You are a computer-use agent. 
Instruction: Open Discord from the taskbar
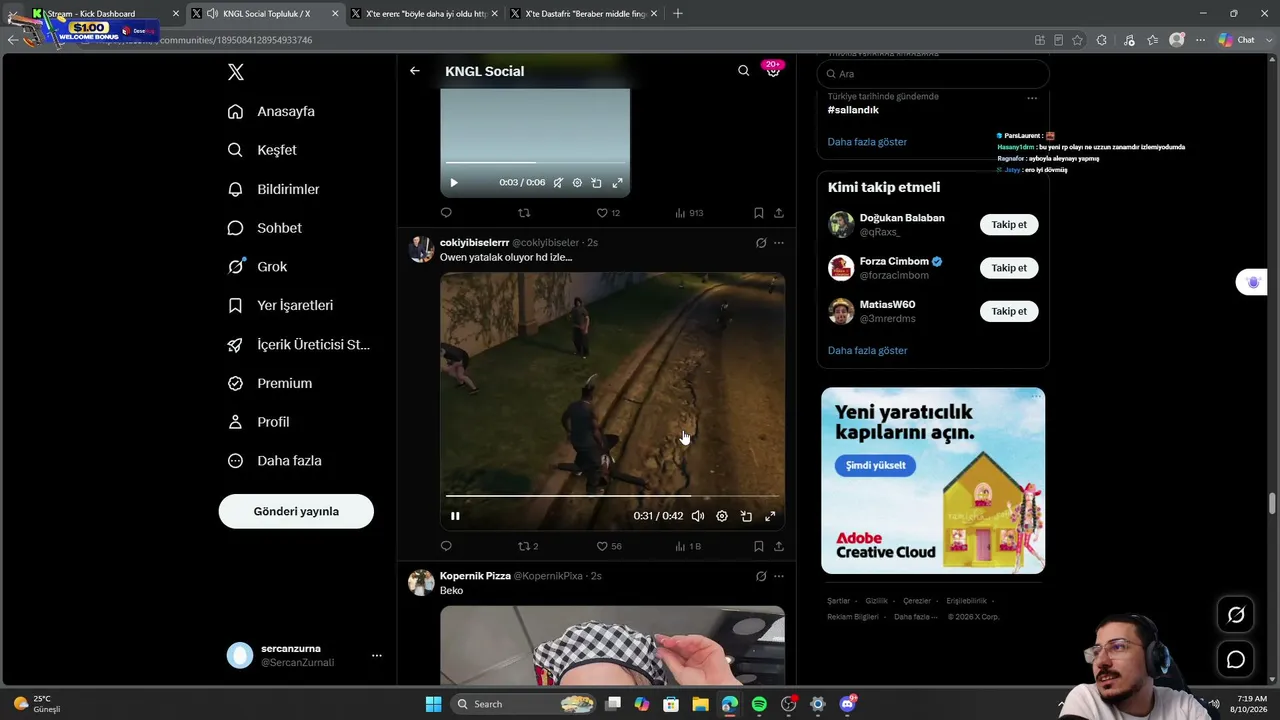point(847,704)
